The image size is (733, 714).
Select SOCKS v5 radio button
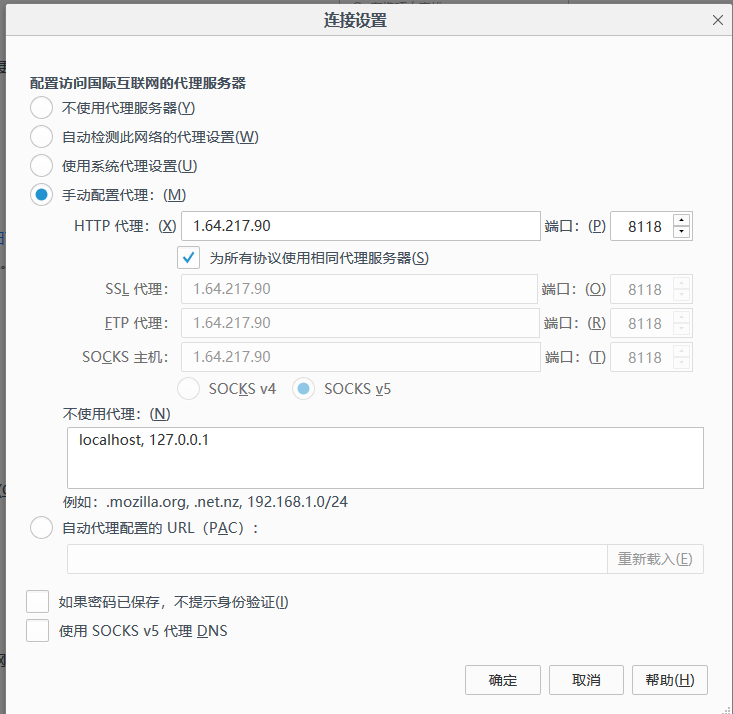pyautogui.click(x=303, y=389)
